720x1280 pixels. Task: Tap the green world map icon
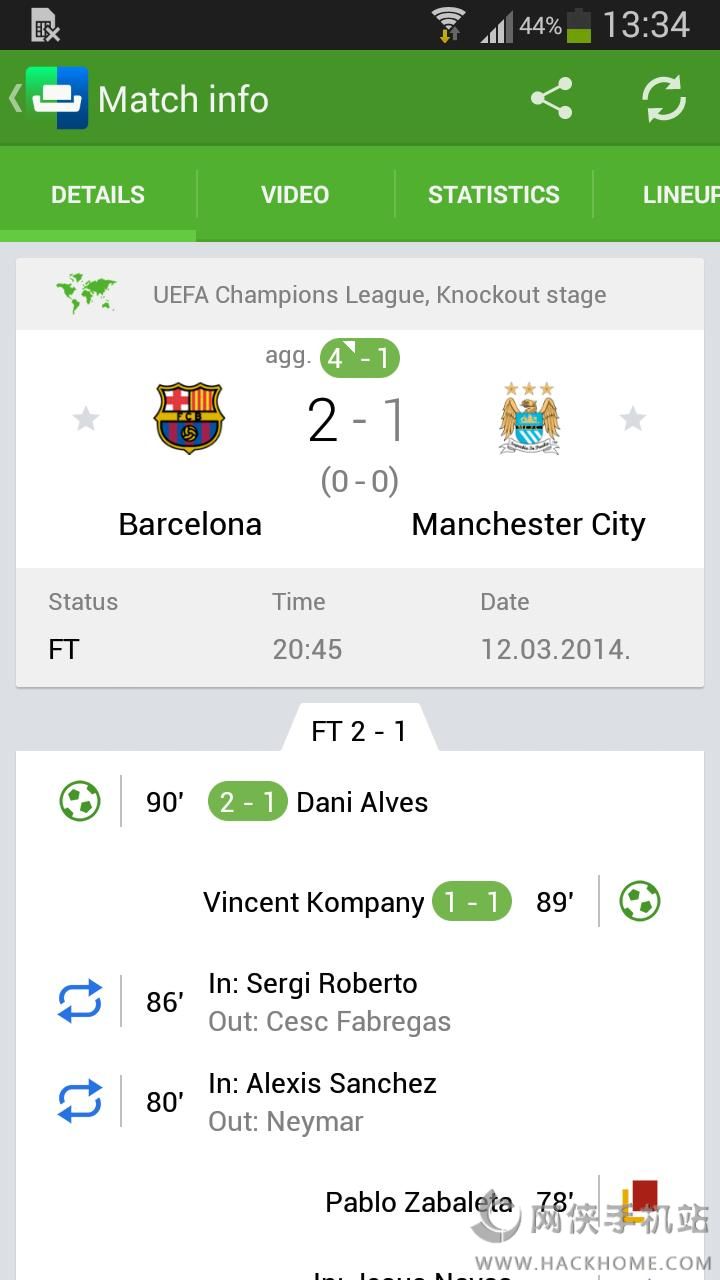pyautogui.click(x=86, y=294)
